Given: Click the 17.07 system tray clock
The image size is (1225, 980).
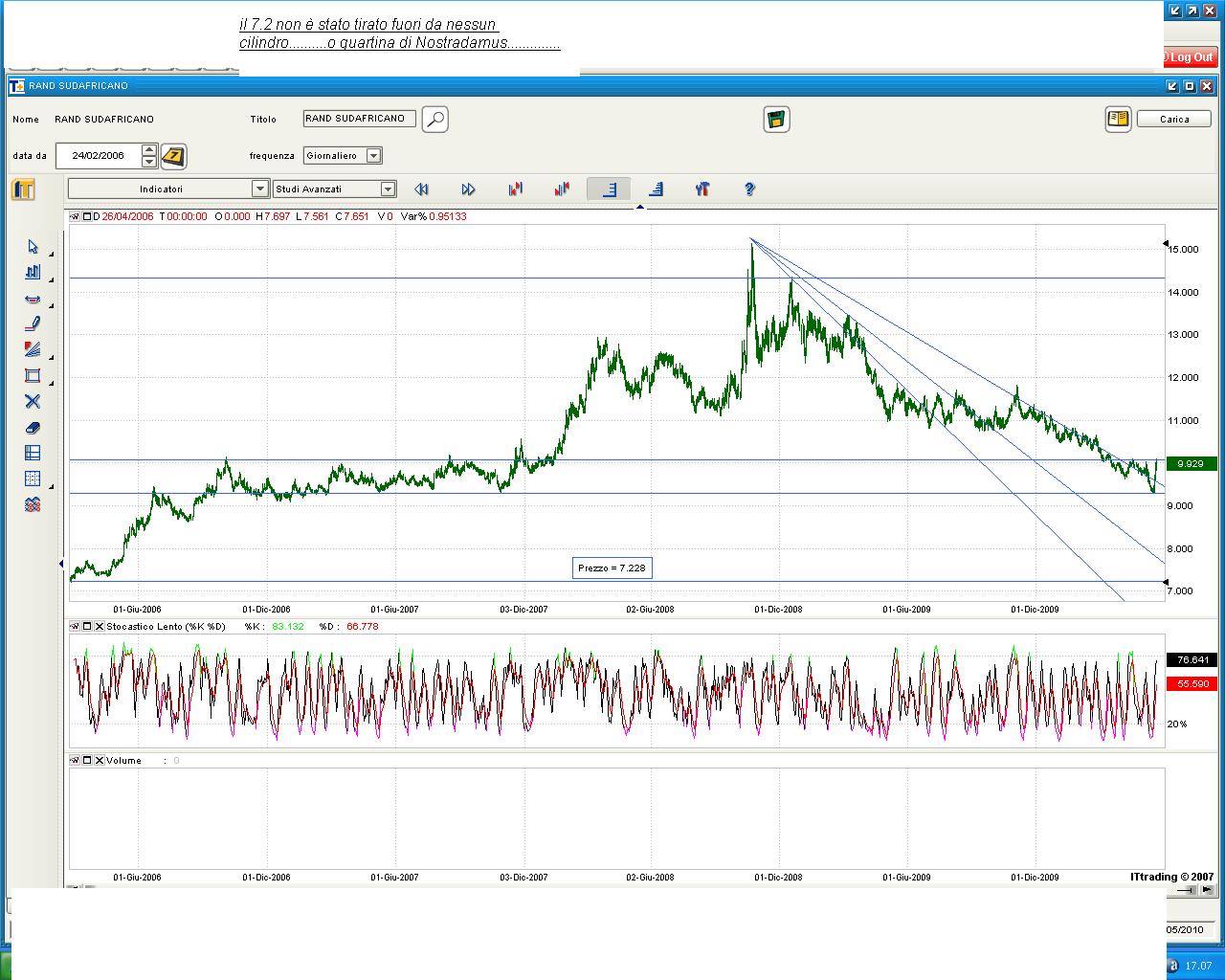Looking at the screenshot, I should point(1197,966).
